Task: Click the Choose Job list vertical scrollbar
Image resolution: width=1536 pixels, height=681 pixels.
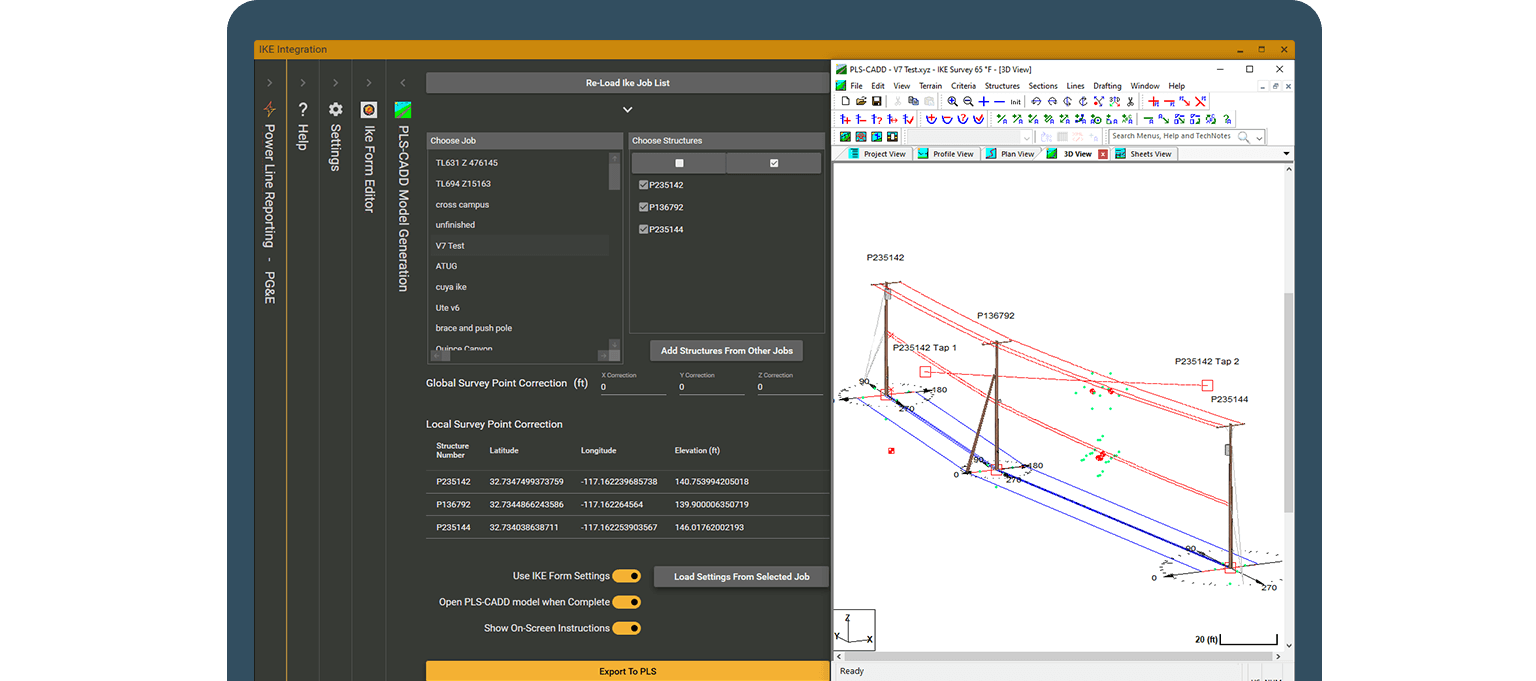Action: click(x=615, y=251)
